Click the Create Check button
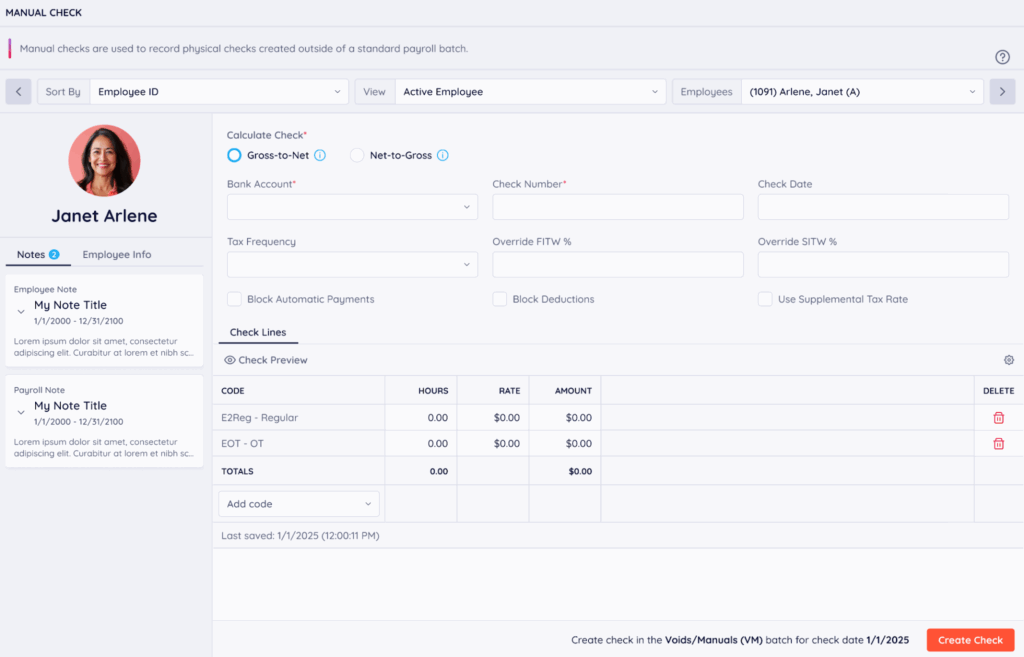Image resolution: width=1024 pixels, height=657 pixels. [970, 640]
